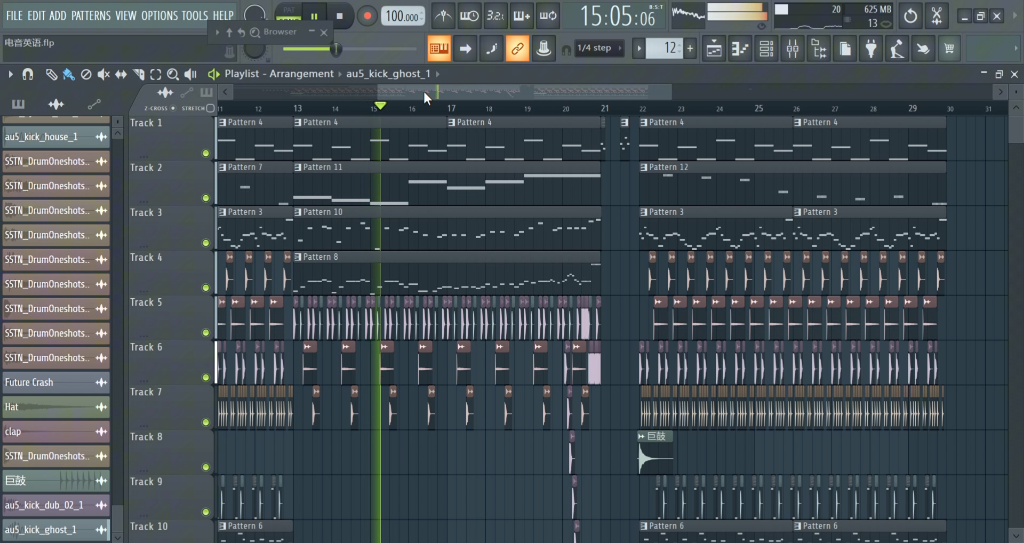
Task: Select Future Crash in the picker list
Action: click(x=56, y=382)
